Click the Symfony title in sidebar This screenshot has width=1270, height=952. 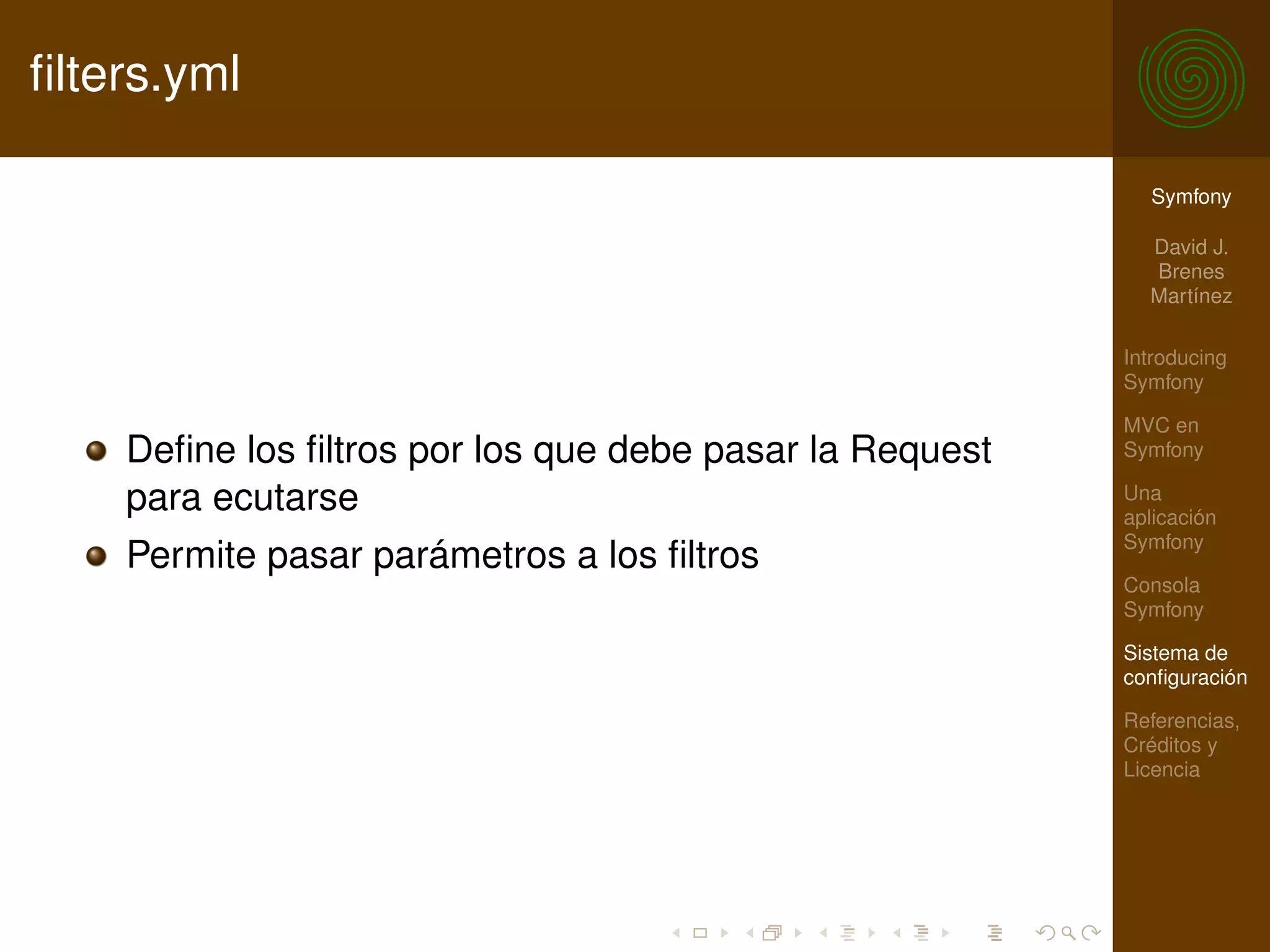pos(1191,197)
